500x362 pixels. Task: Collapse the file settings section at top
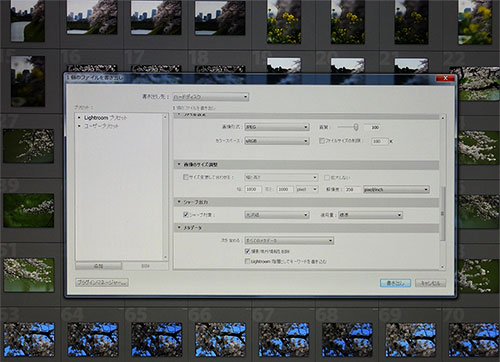306,115
